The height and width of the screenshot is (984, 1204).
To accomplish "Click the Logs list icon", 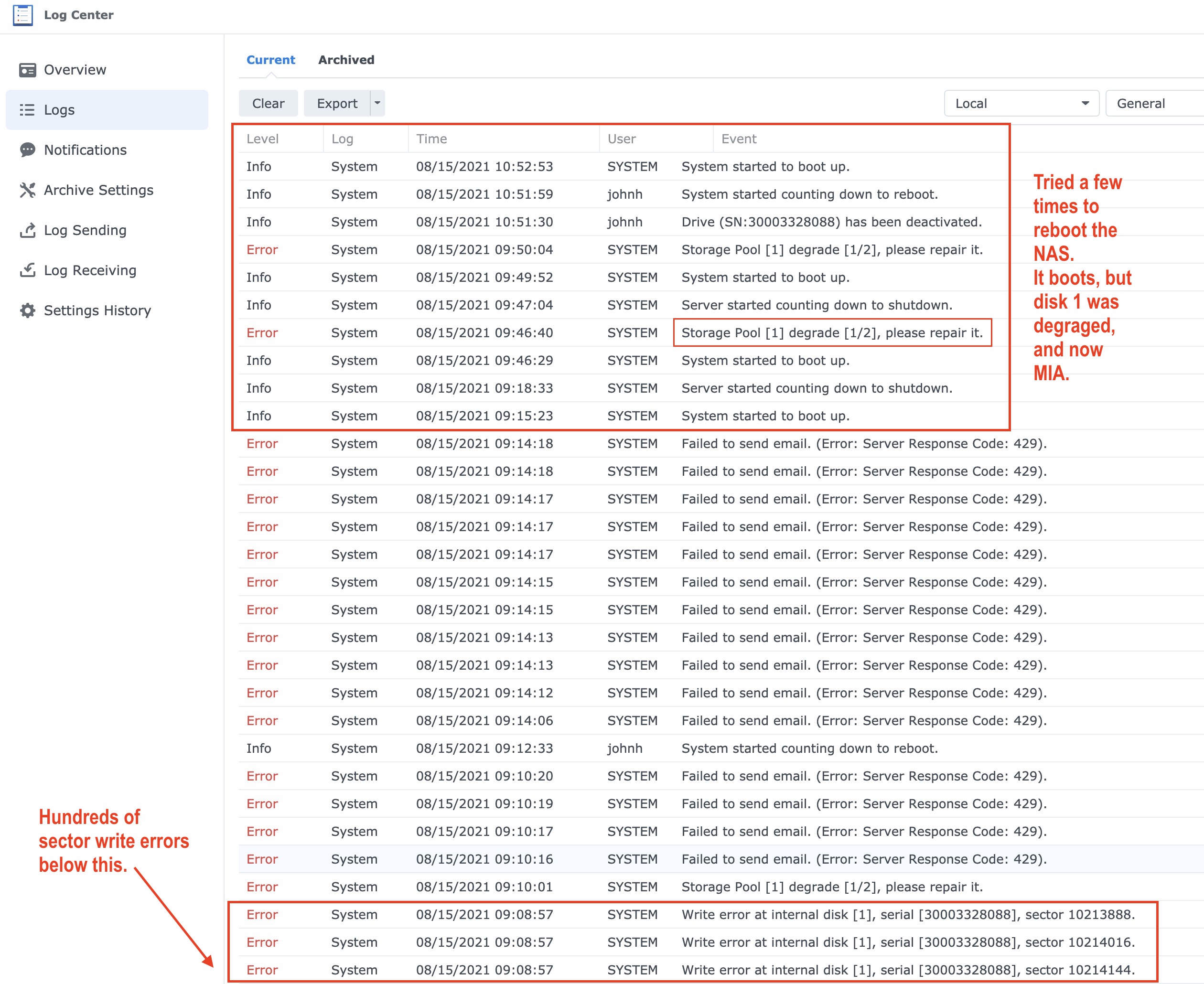I will pyautogui.click(x=27, y=110).
